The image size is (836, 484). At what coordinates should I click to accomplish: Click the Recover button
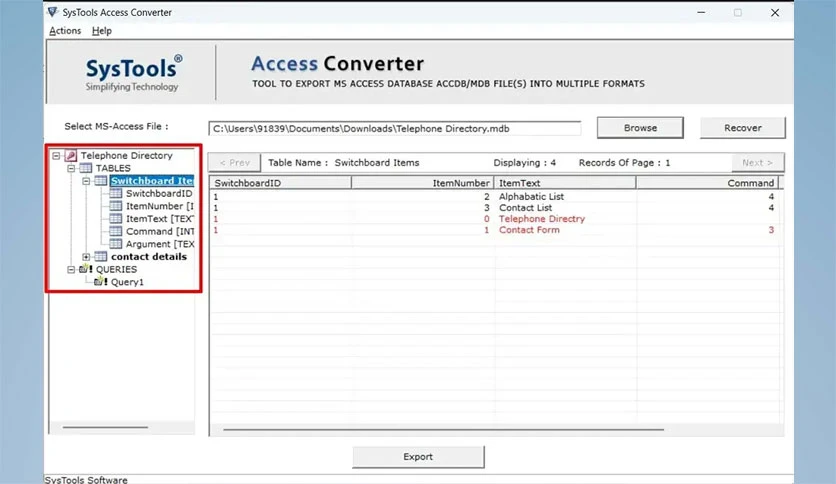point(743,128)
